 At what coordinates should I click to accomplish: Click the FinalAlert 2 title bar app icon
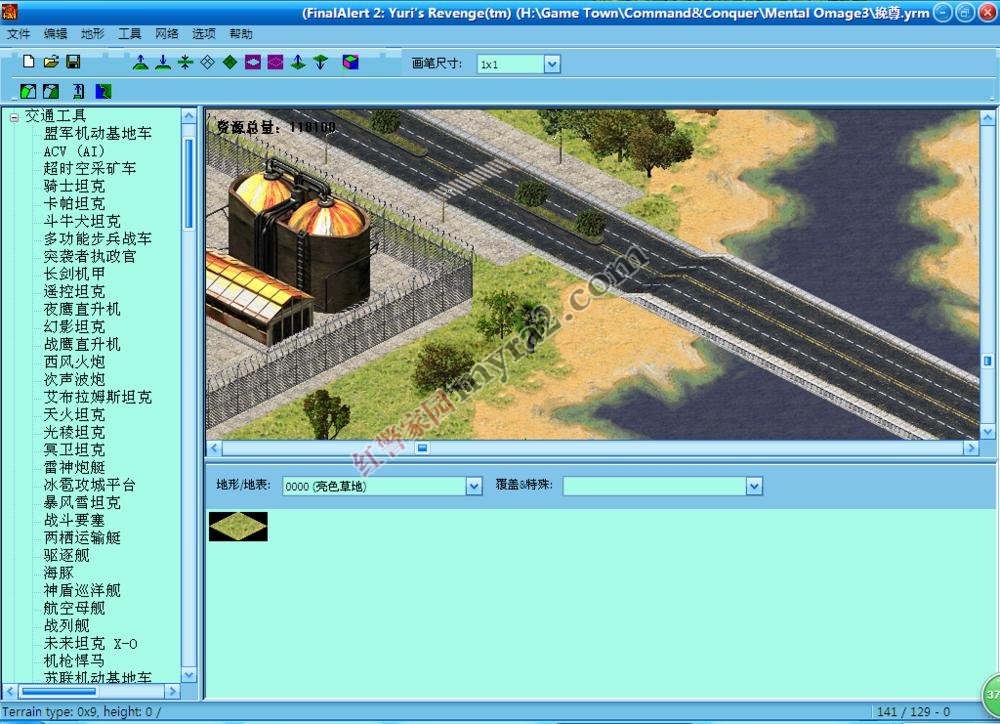[9, 11]
